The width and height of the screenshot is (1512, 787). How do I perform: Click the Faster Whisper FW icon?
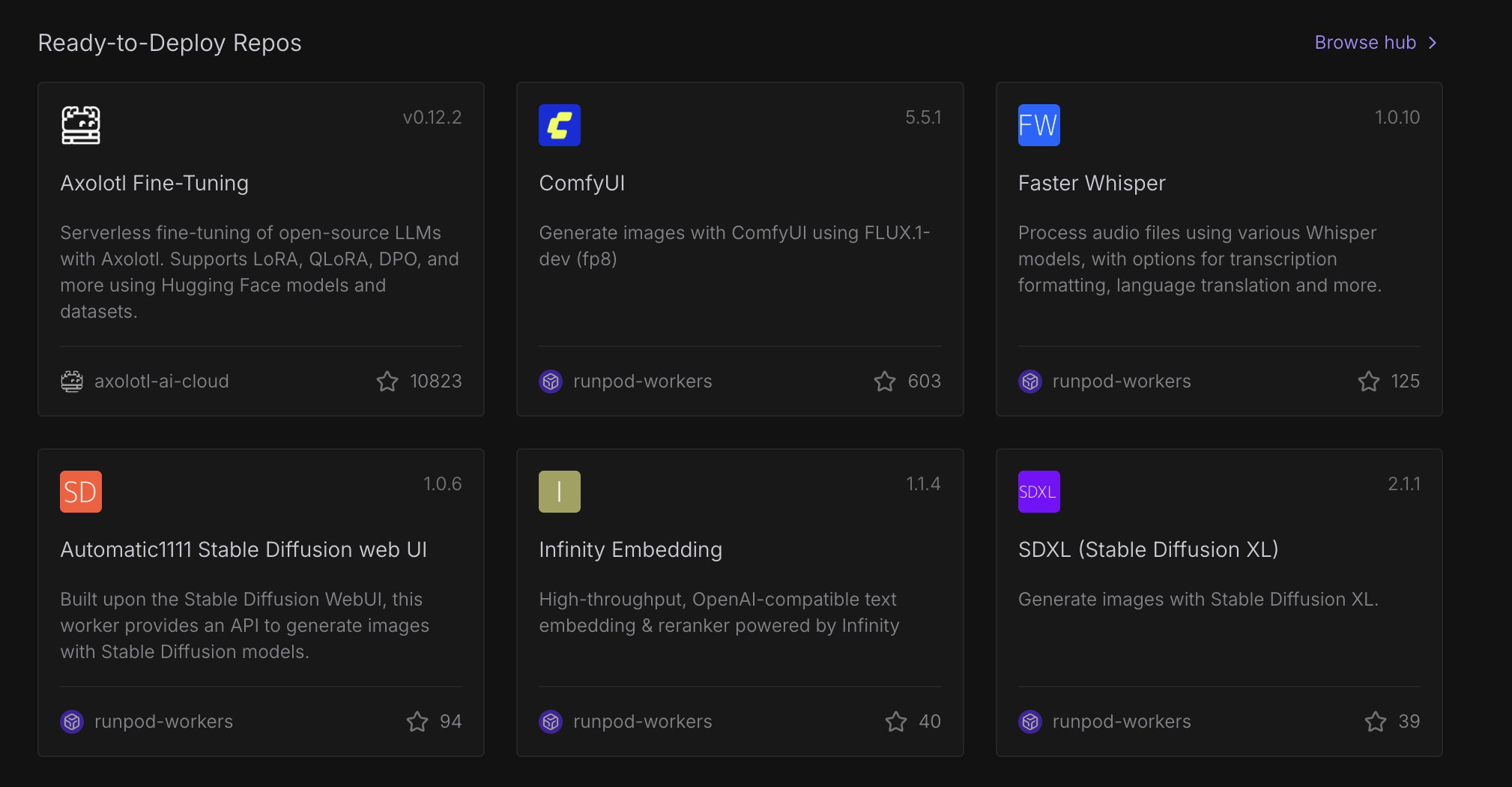(x=1038, y=125)
